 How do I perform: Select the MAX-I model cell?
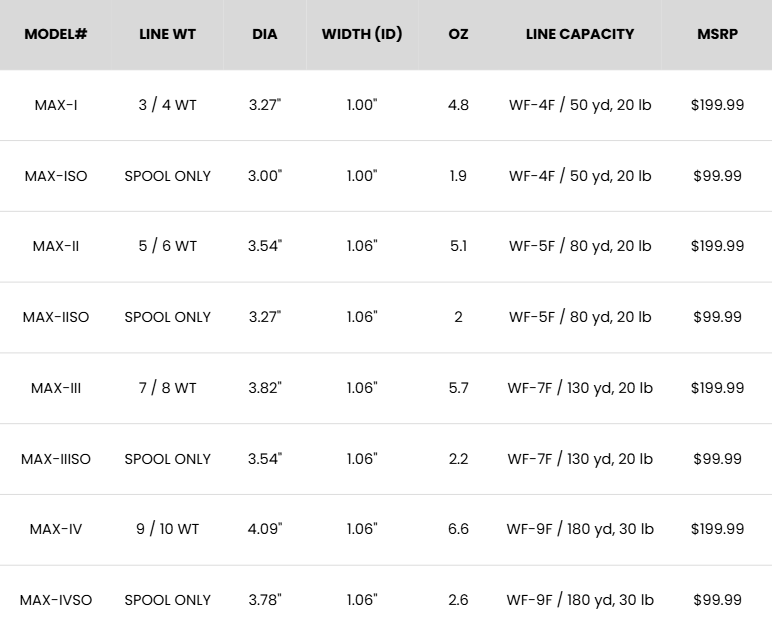pyautogui.click(x=56, y=105)
